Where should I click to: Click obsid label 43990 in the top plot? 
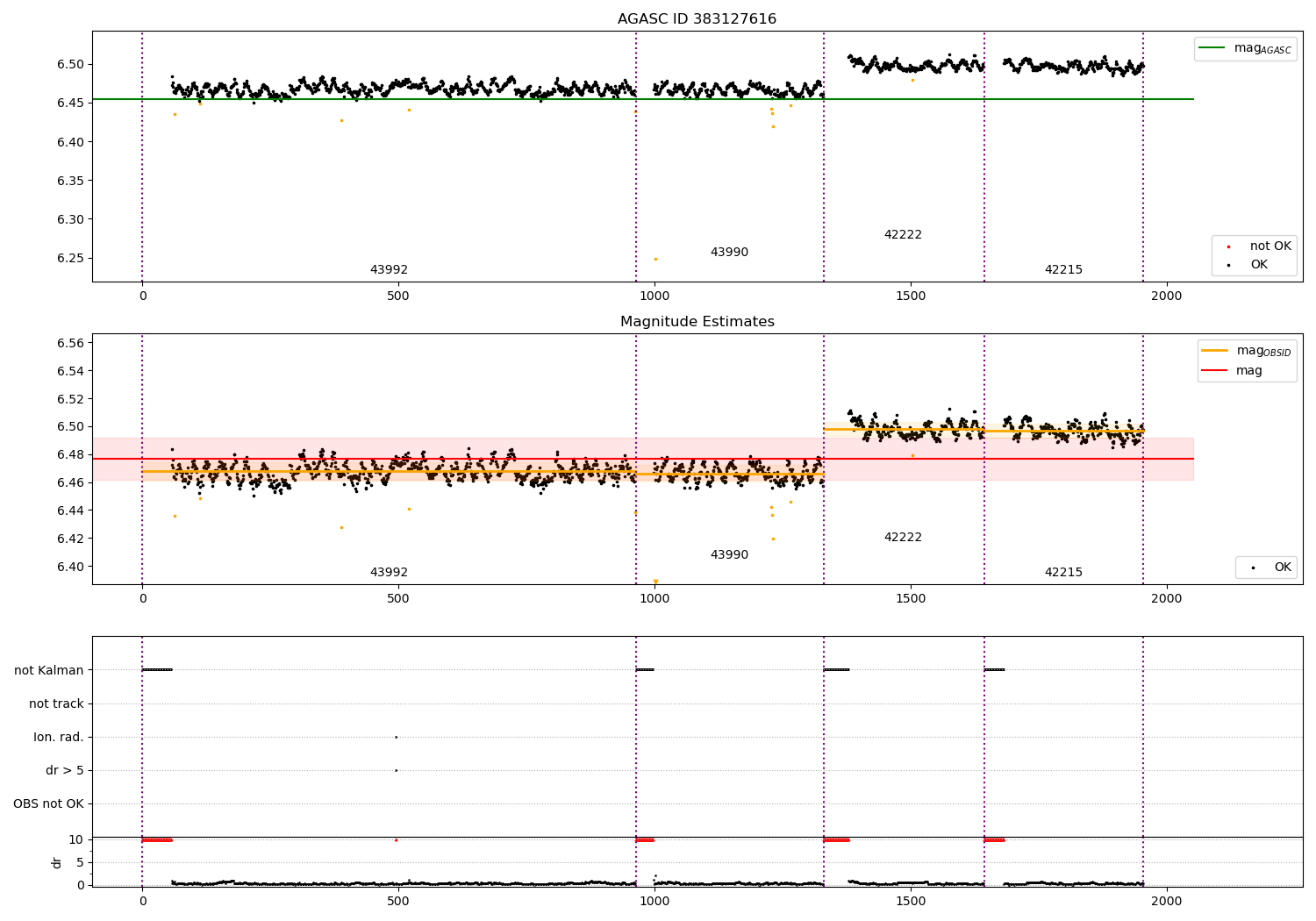[729, 253]
